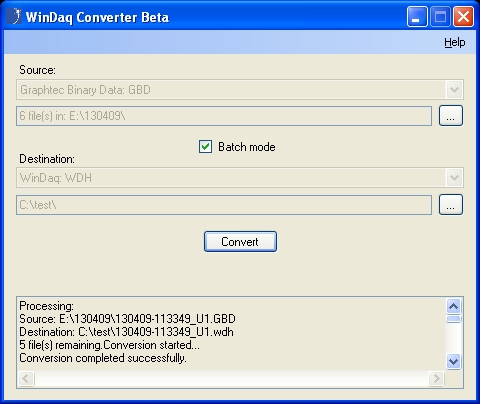This screenshot has width=480, height=404.
Task: Expand the WinDaq WDH destination dropdown
Action: coord(454,178)
